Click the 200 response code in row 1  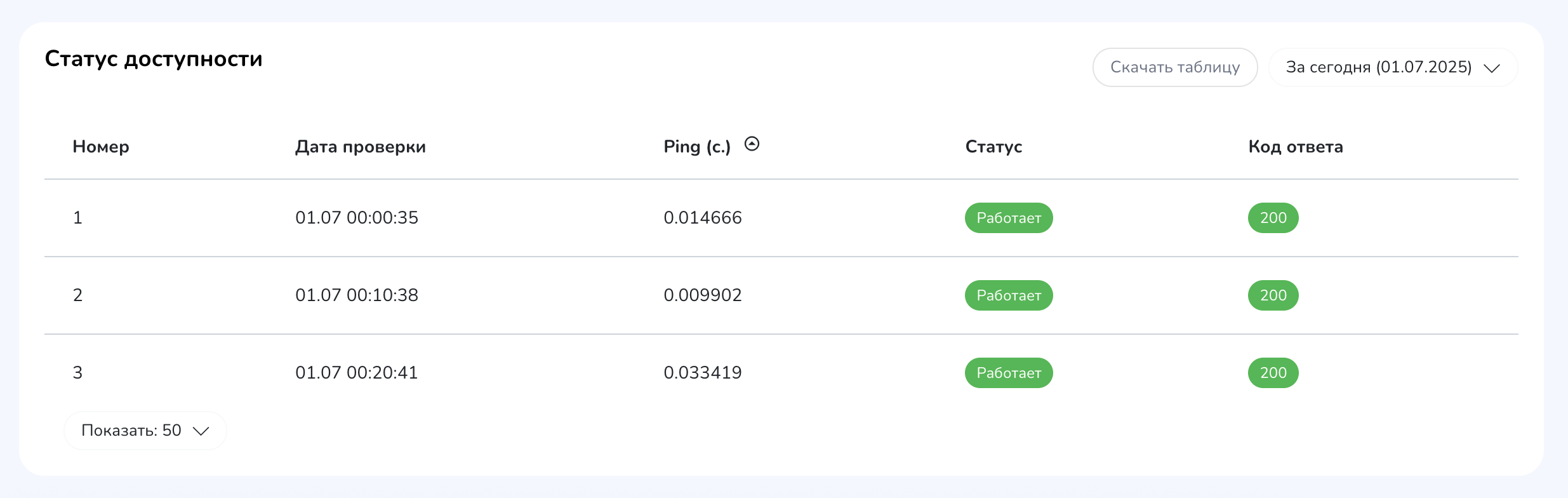click(1273, 218)
